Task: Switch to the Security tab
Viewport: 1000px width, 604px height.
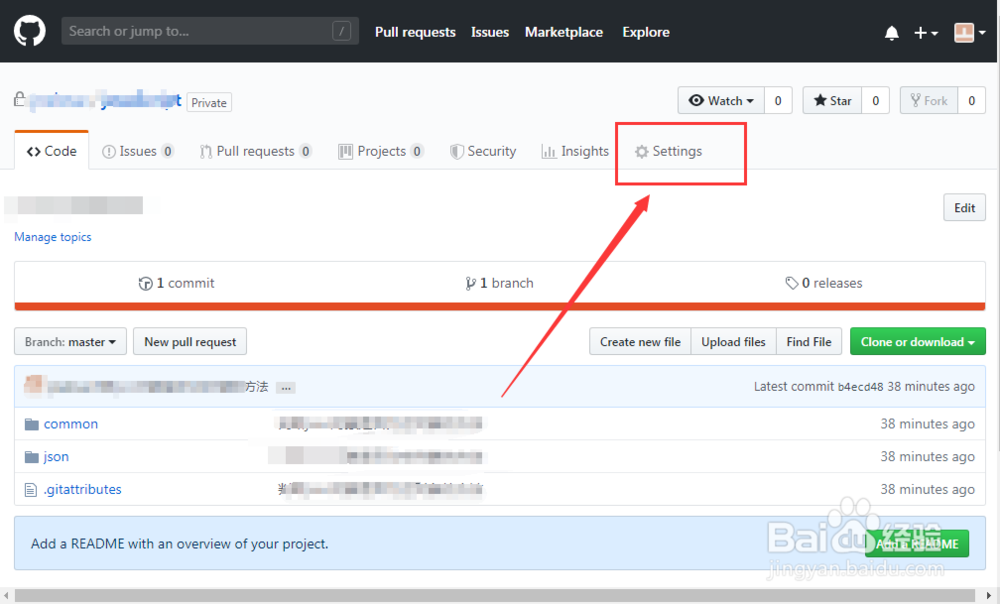Action: [483, 151]
